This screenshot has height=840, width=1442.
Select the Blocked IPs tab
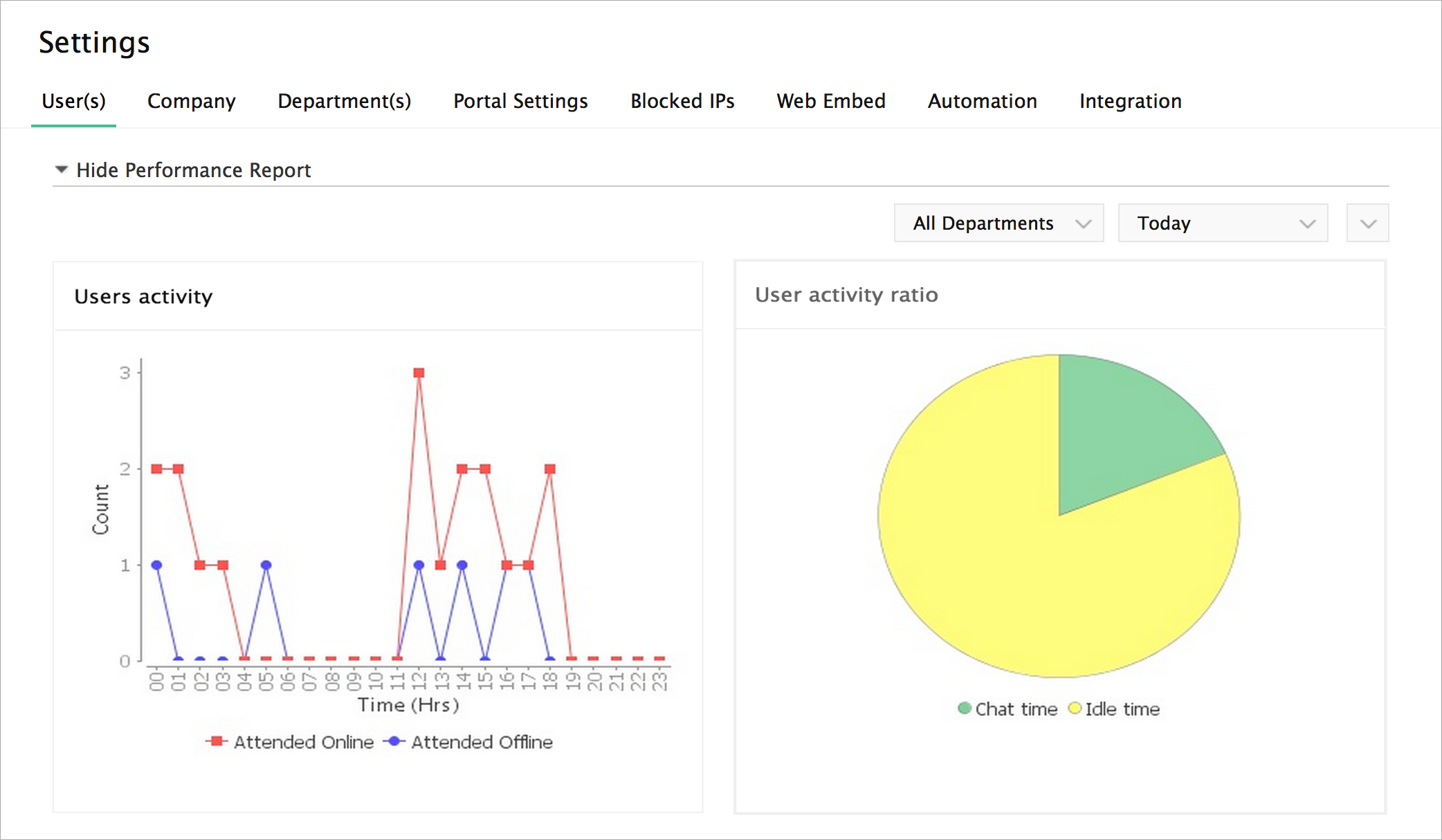(682, 101)
